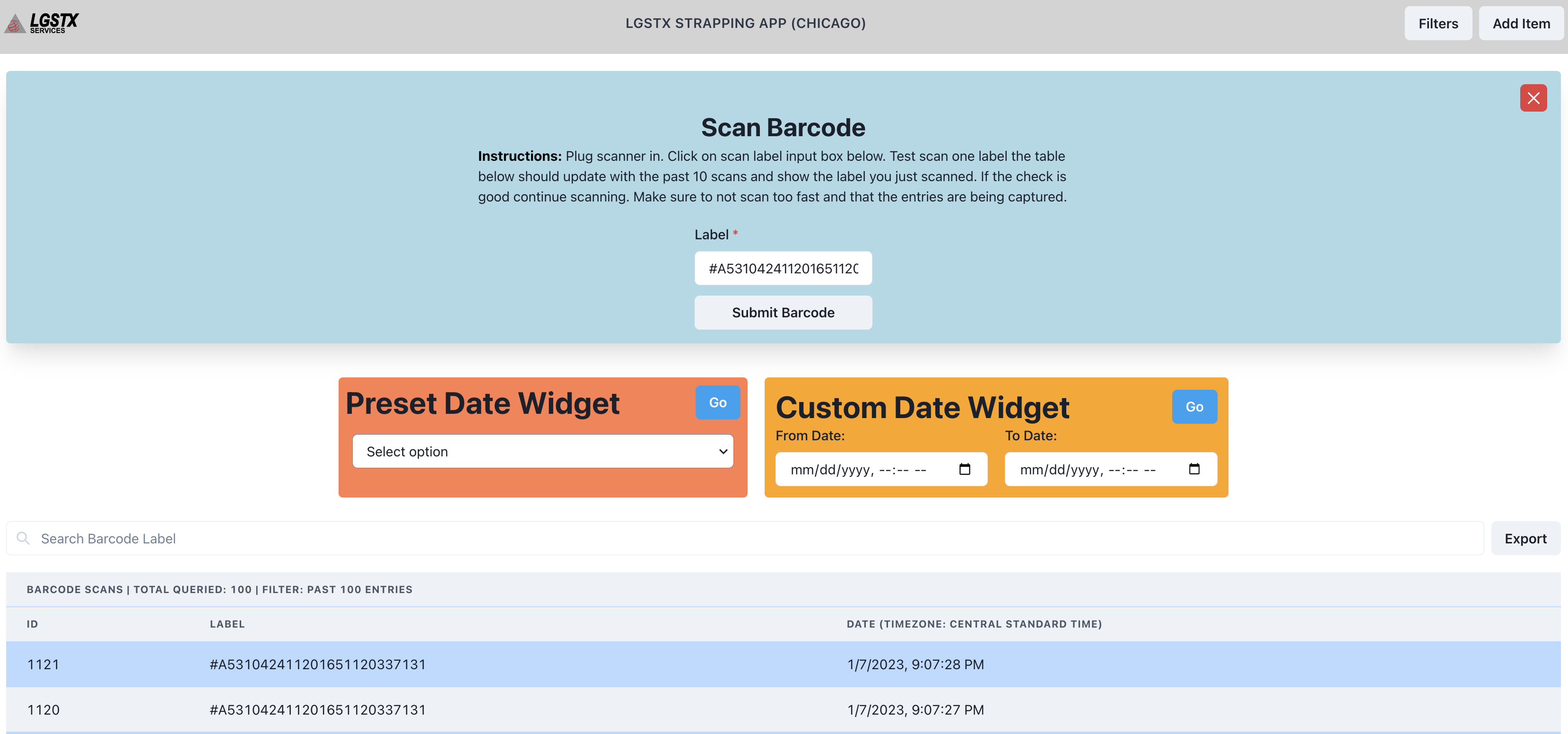Expand the preset date dropdown chevron
Screen dimensions: 1568x734
pyautogui.click(x=722, y=451)
